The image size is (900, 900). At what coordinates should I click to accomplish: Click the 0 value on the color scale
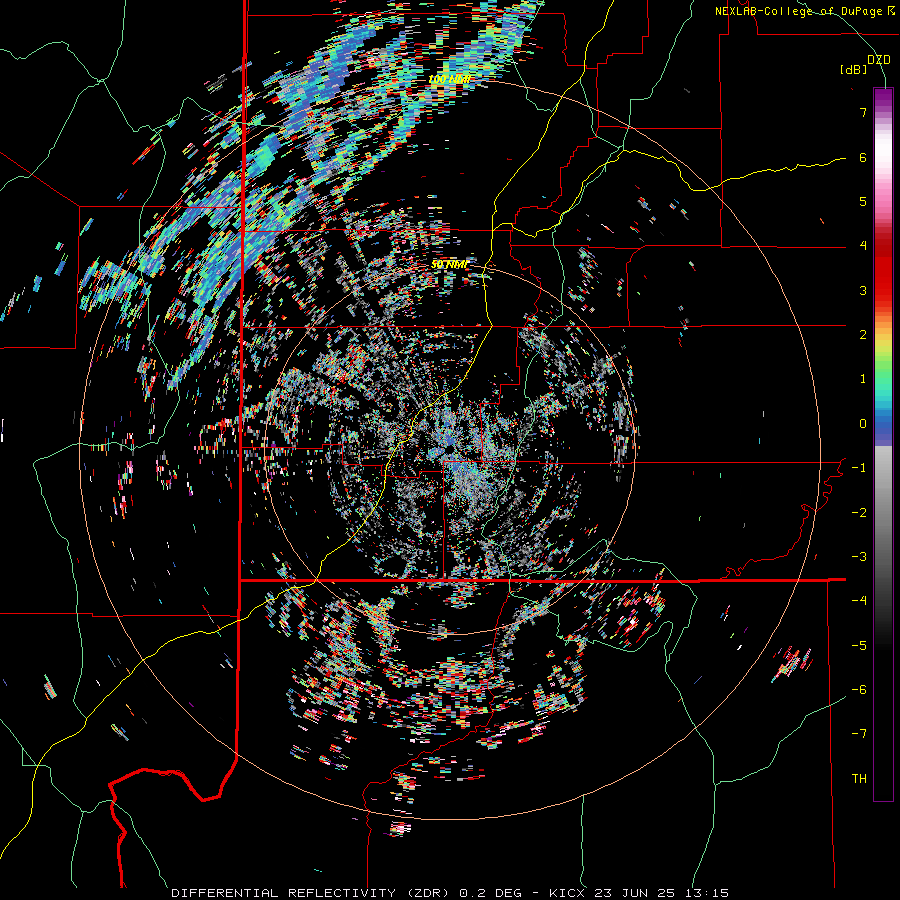click(x=863, y=424)
